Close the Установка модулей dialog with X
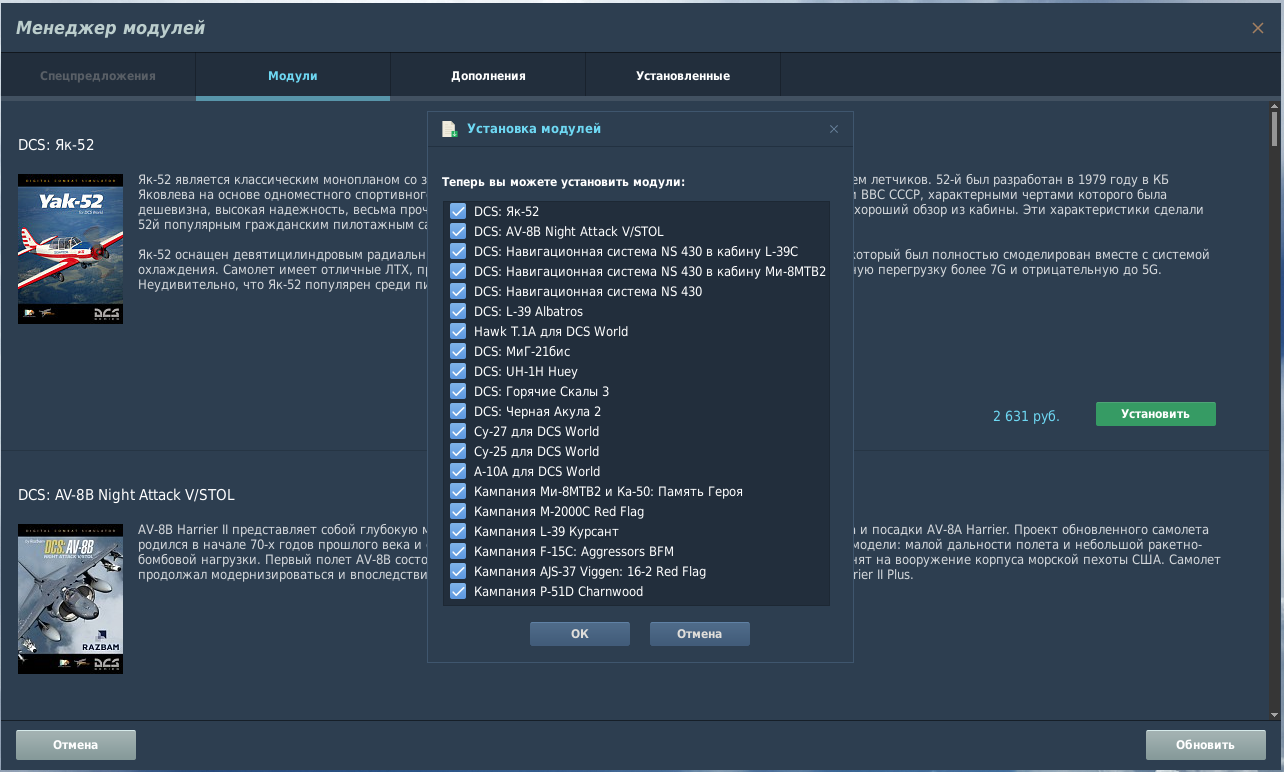Image resolution: width=1284 pixels, height=772 pixels. pyautogui.click(x=834, y=129)
